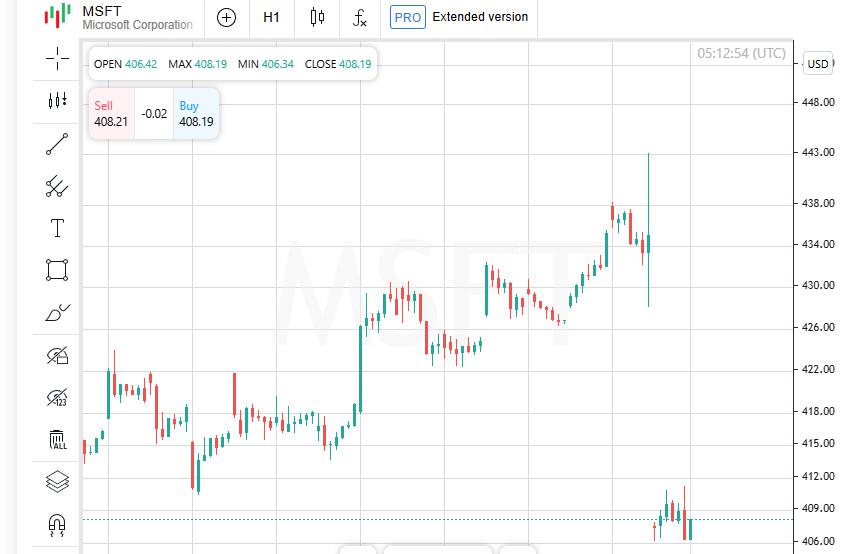Open the MSFT symbol selector

118,17
